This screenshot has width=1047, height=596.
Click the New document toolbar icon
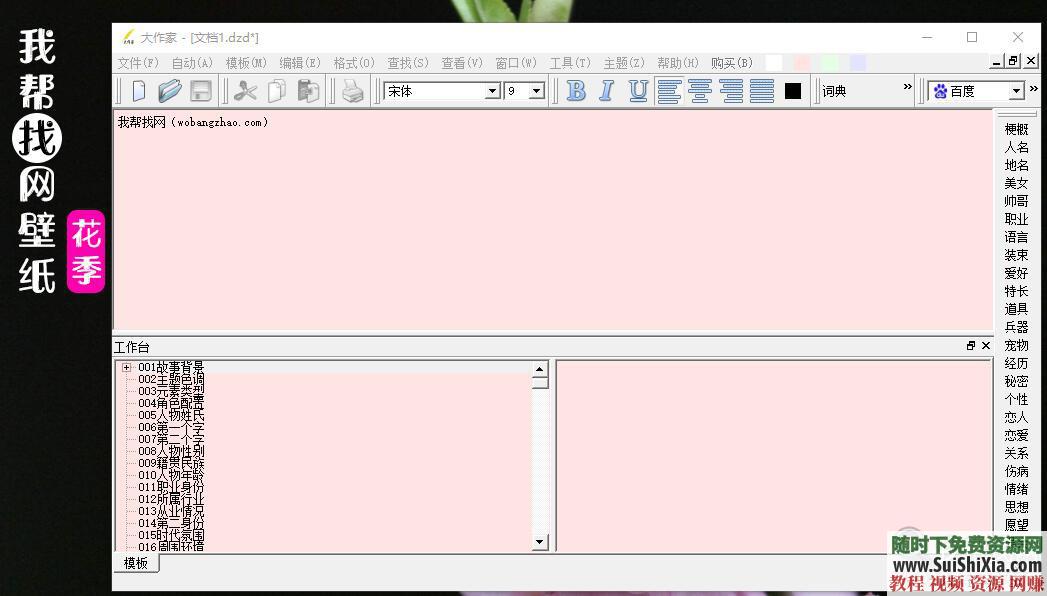[x=139, y=91]
